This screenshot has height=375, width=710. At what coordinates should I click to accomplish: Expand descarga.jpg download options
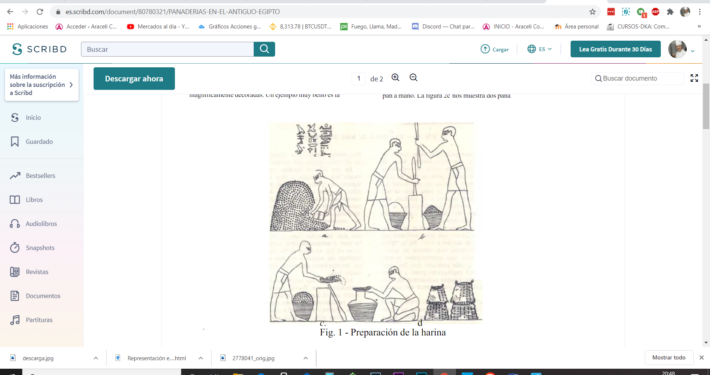[x=96, y=358]
